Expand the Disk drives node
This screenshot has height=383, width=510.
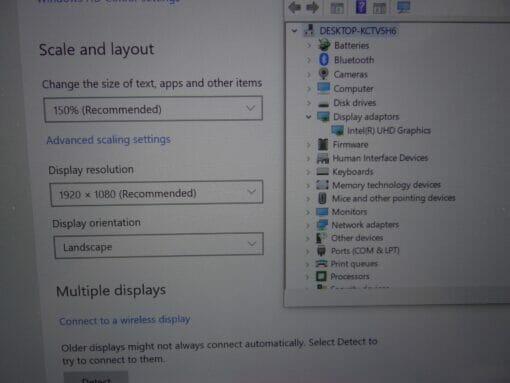tap(309, 103)
